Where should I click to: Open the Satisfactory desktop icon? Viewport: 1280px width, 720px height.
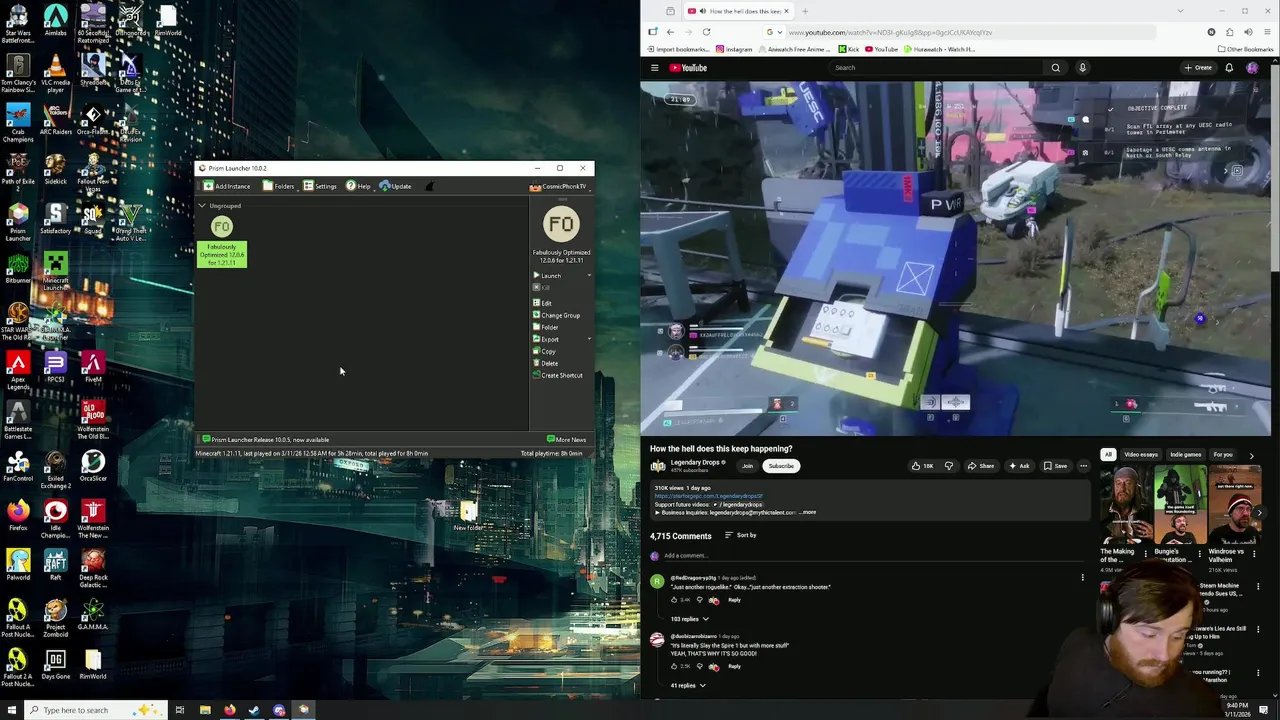(55, 219)
